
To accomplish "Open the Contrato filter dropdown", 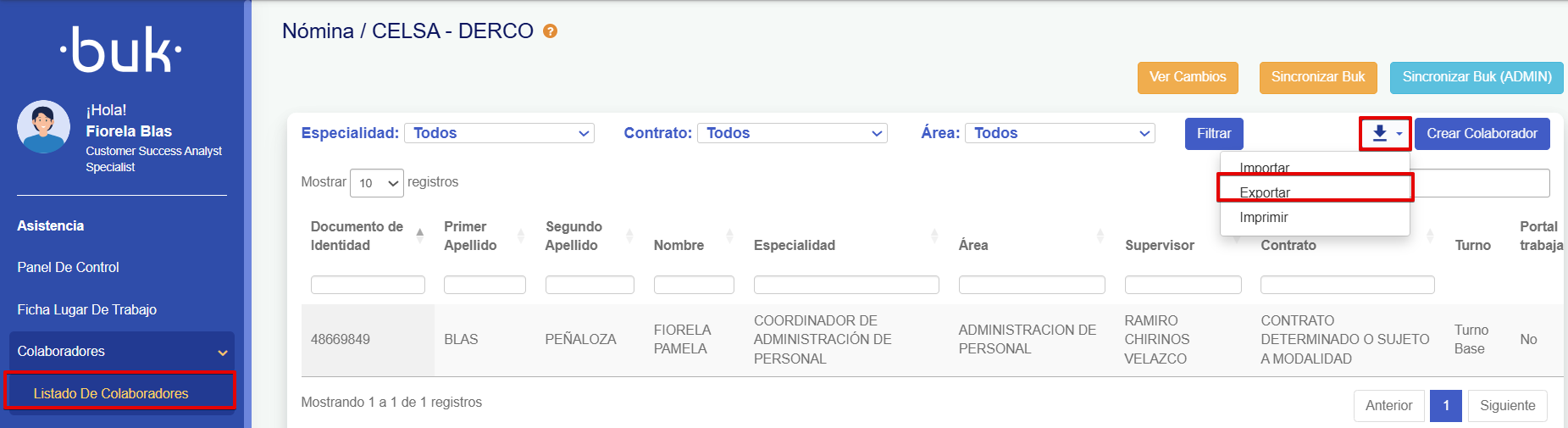I will pos(792,133).
